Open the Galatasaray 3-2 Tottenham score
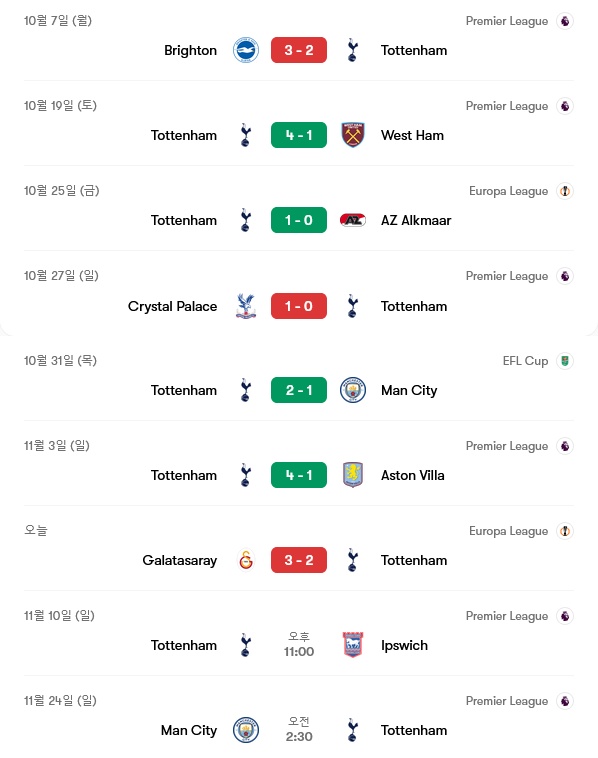The image size is (598, 758). (x=299, y=560)
